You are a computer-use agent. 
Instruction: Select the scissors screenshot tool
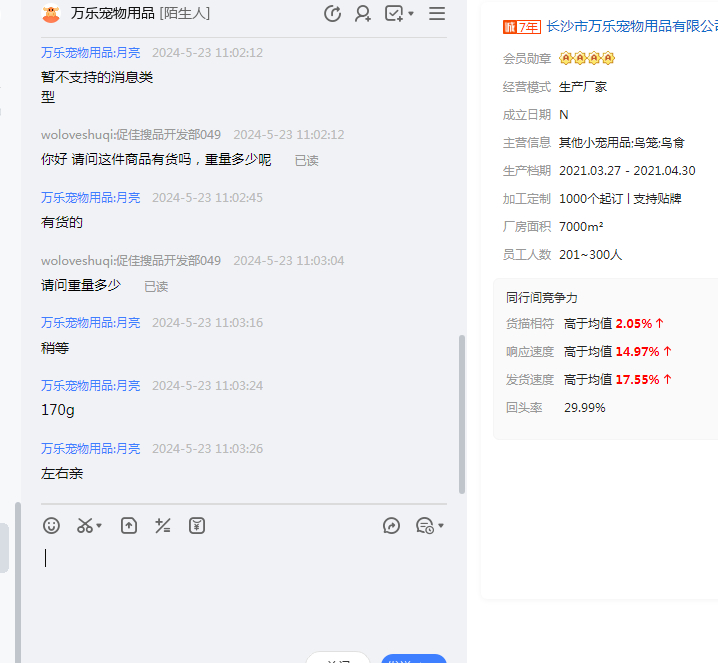click(x=85, y=525)
